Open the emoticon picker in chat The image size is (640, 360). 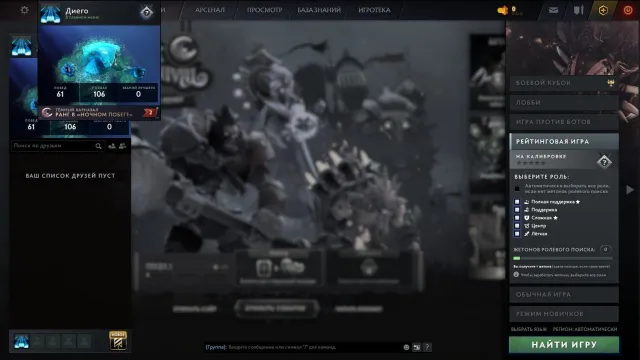point(406,347)
